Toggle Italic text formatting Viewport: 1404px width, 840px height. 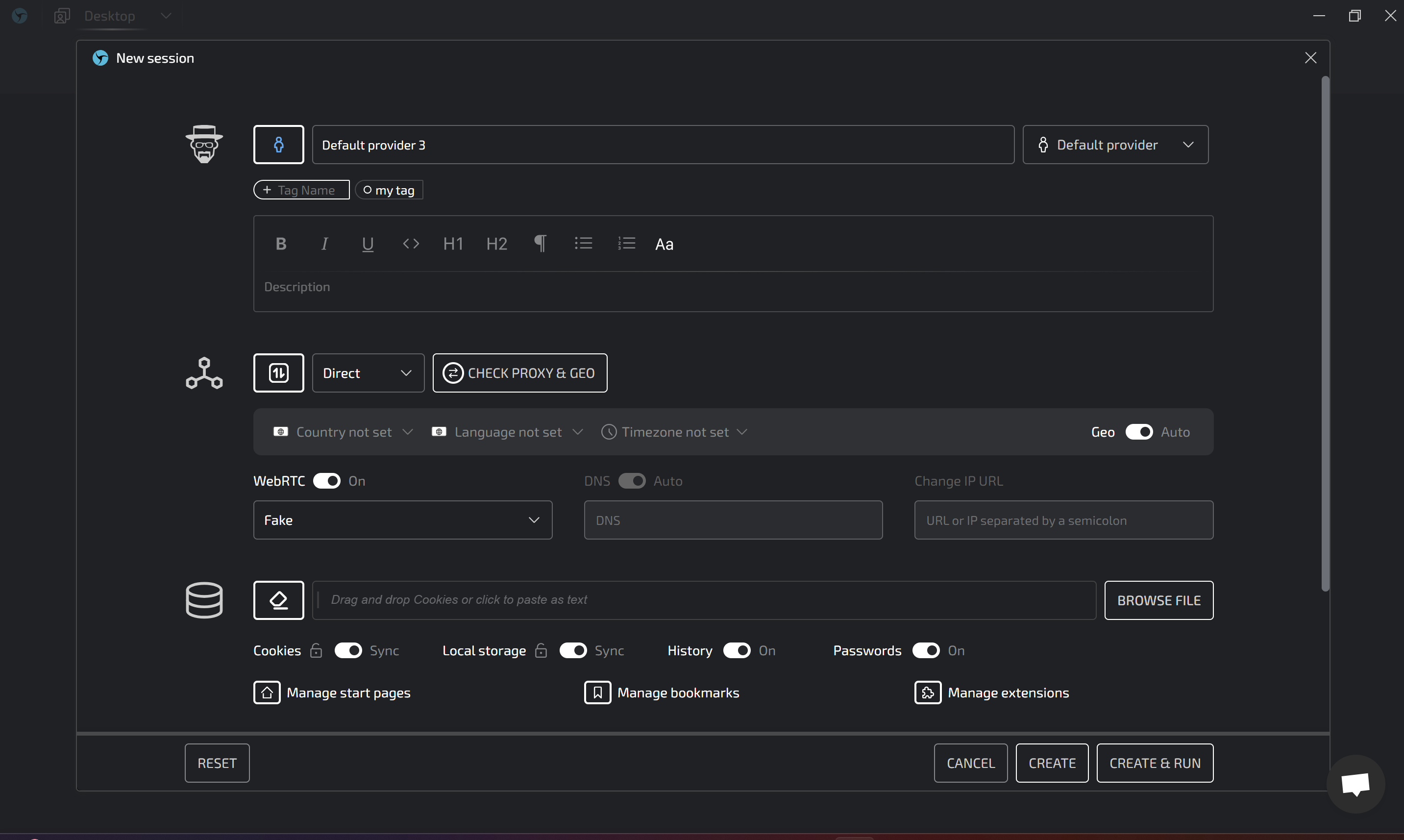pyautogui.click(x=324, y=244)
